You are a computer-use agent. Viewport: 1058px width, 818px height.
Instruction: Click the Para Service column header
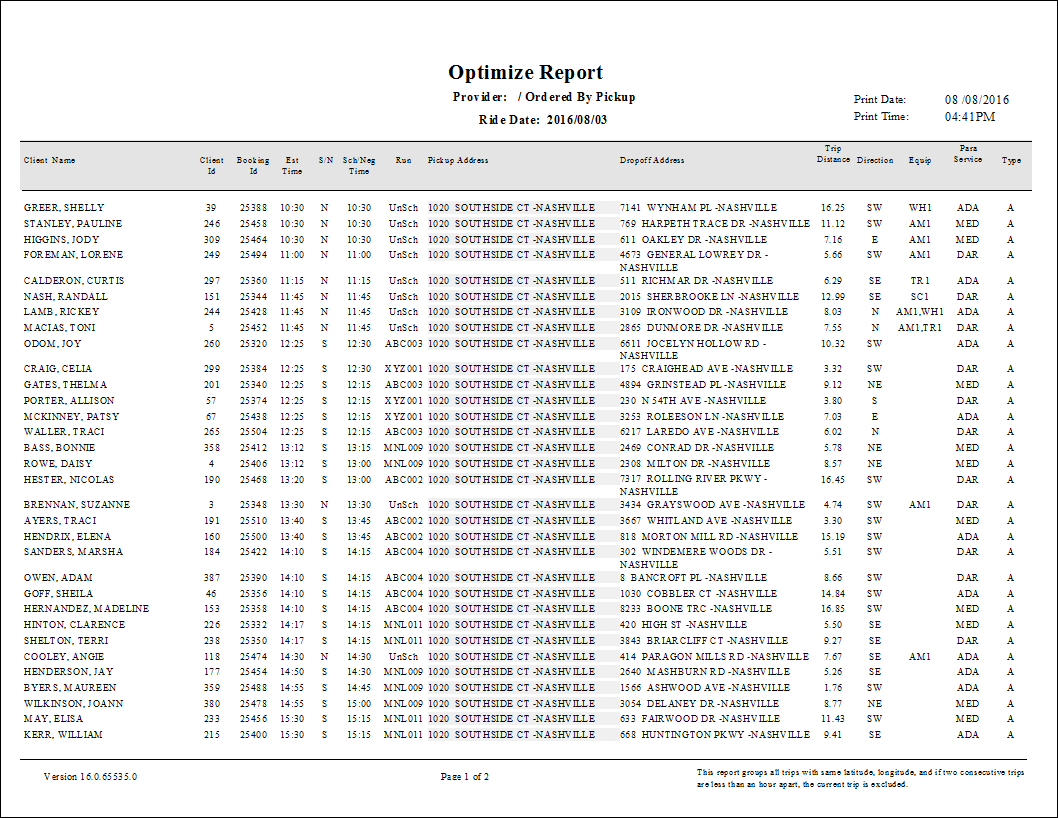click(x=967, y=160)
